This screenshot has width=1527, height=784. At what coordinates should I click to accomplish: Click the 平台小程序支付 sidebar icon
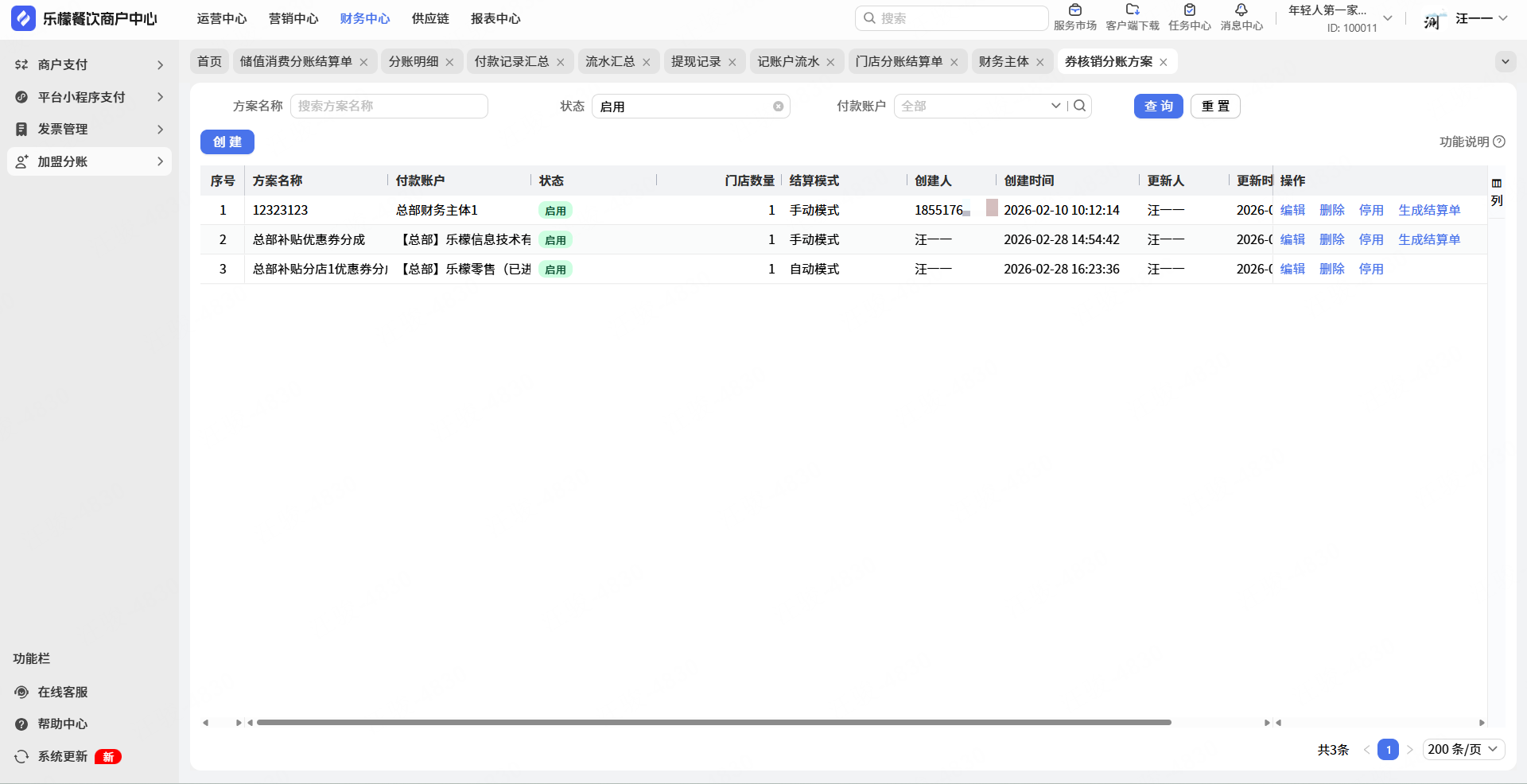click(21, 97)
